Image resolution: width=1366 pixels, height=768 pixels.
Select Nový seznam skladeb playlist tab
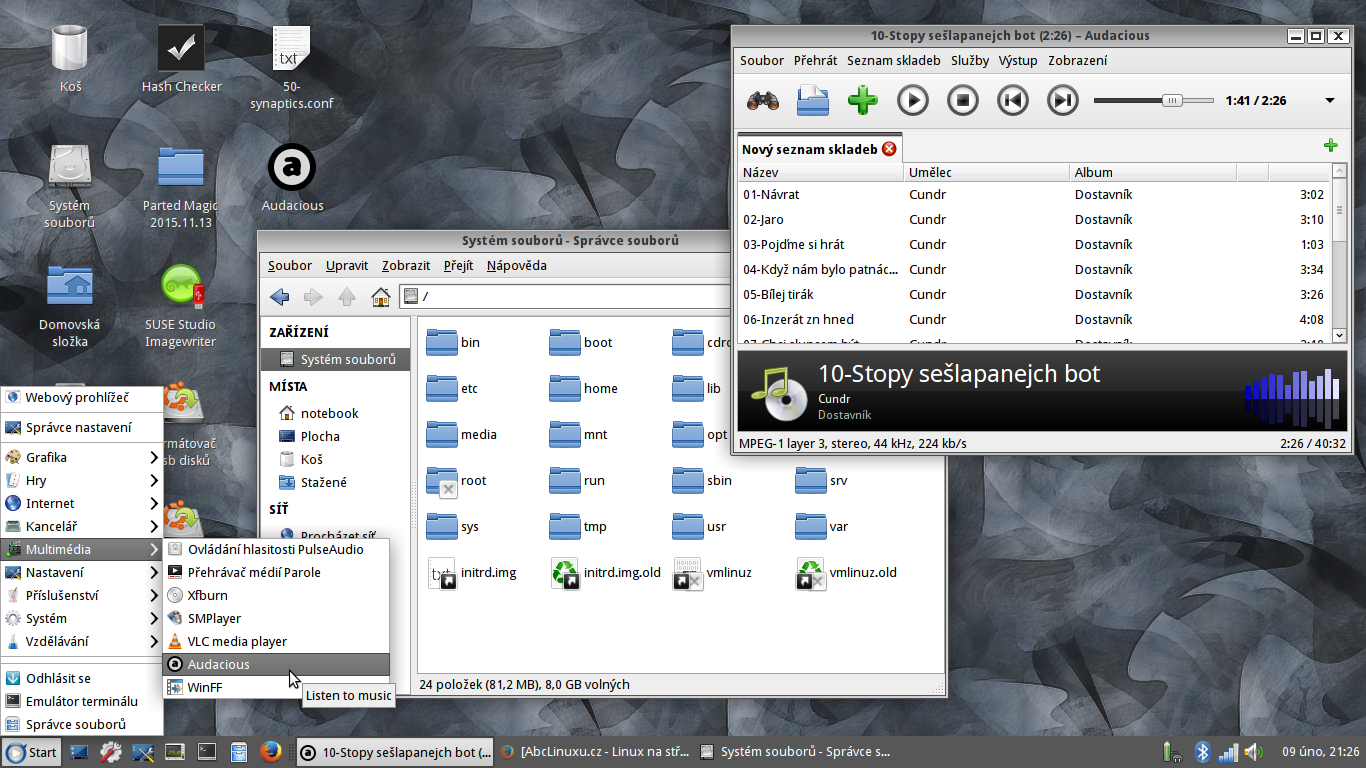tap(810, 149)
